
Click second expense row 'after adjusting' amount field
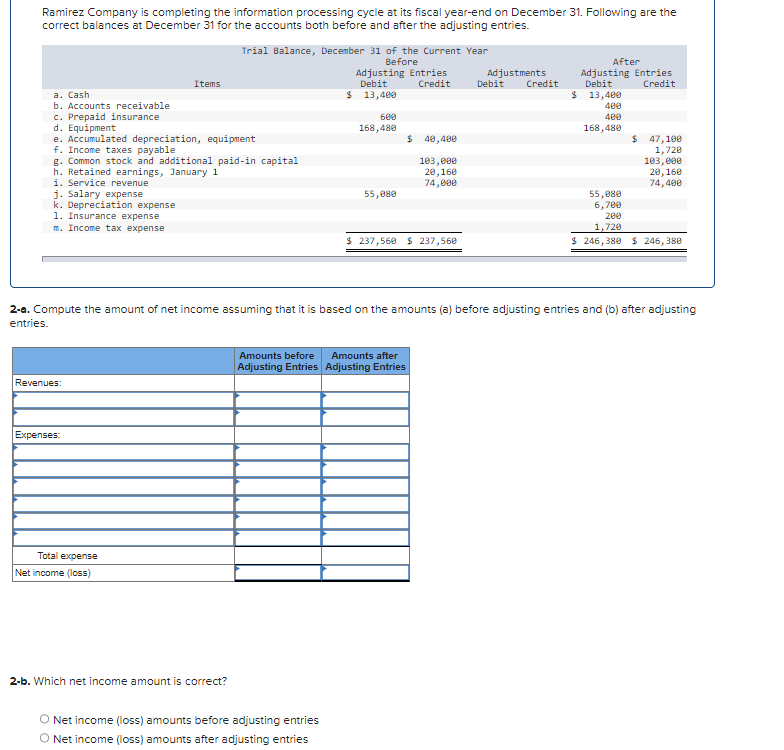click(366, 469)
